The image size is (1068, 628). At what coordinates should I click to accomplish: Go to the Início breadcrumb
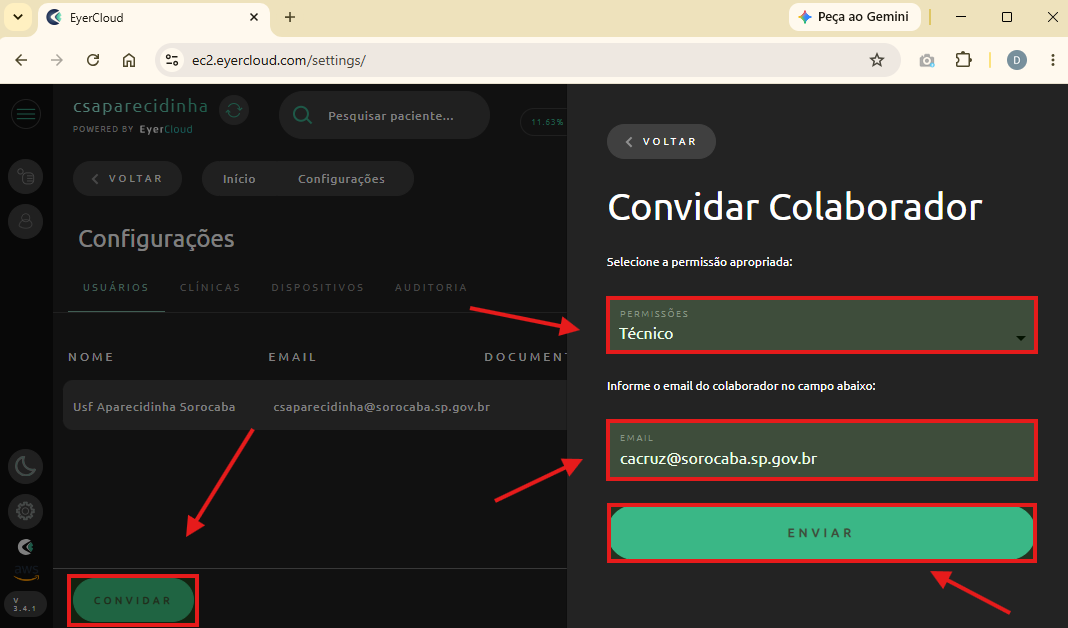[239, 179]
